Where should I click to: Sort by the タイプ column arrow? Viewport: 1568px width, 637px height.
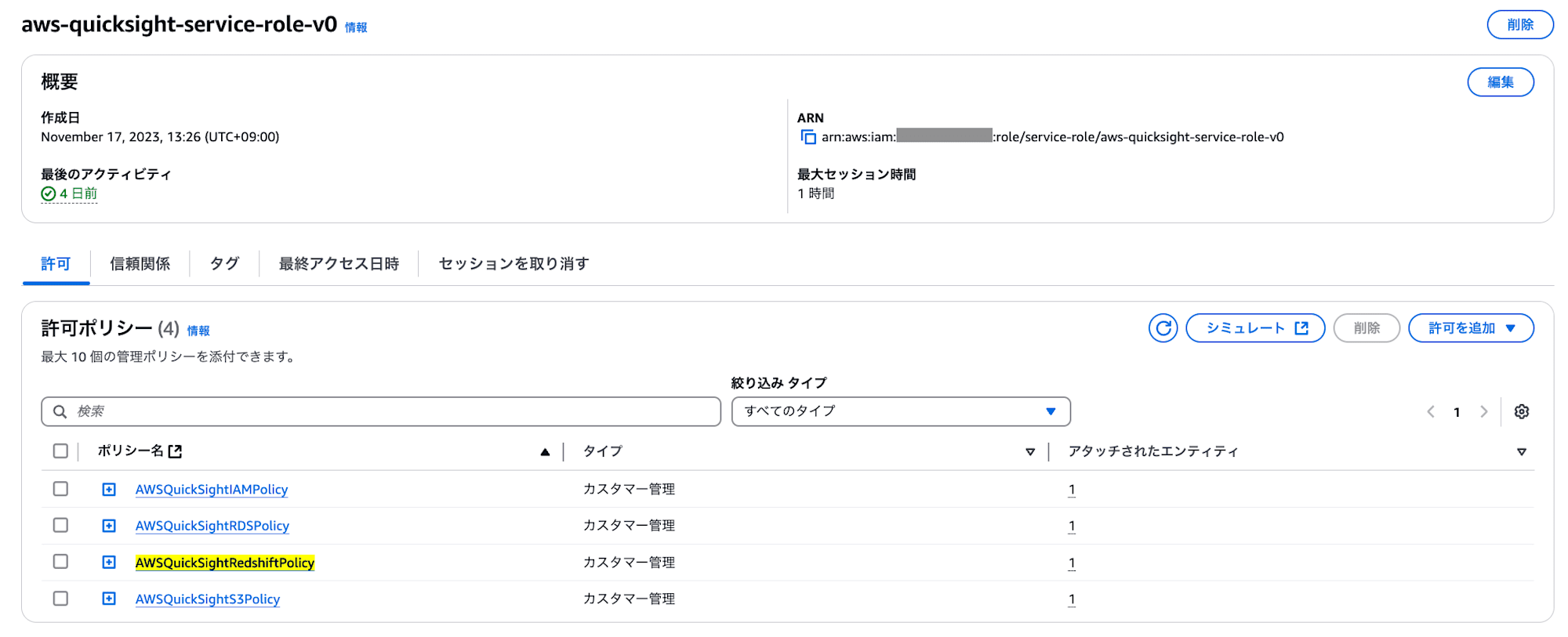(x=1030, y=452)
